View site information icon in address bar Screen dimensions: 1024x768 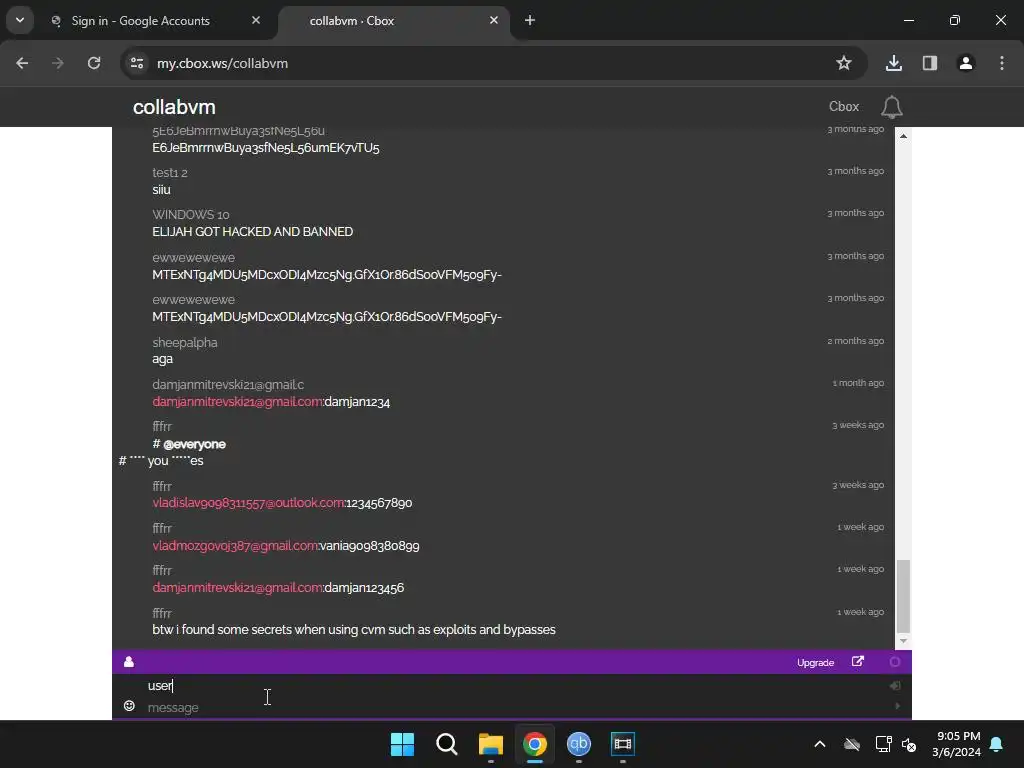[x=137, y=63]
